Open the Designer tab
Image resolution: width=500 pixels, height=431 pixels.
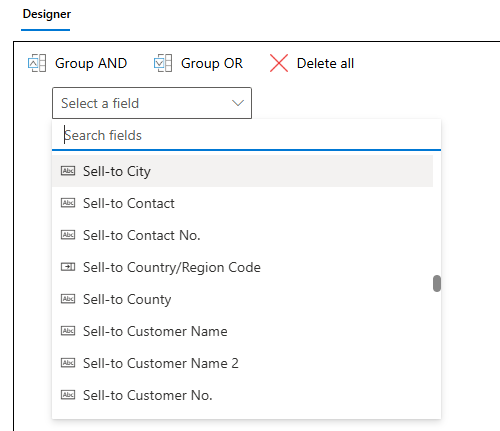pos(46,14)
